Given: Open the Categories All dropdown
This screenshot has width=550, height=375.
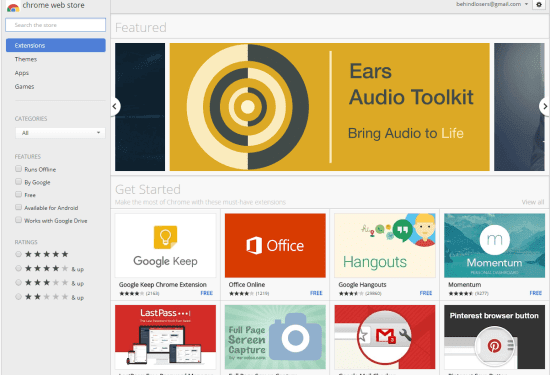Looking at the screenshot, I should (x=60, y=133).
